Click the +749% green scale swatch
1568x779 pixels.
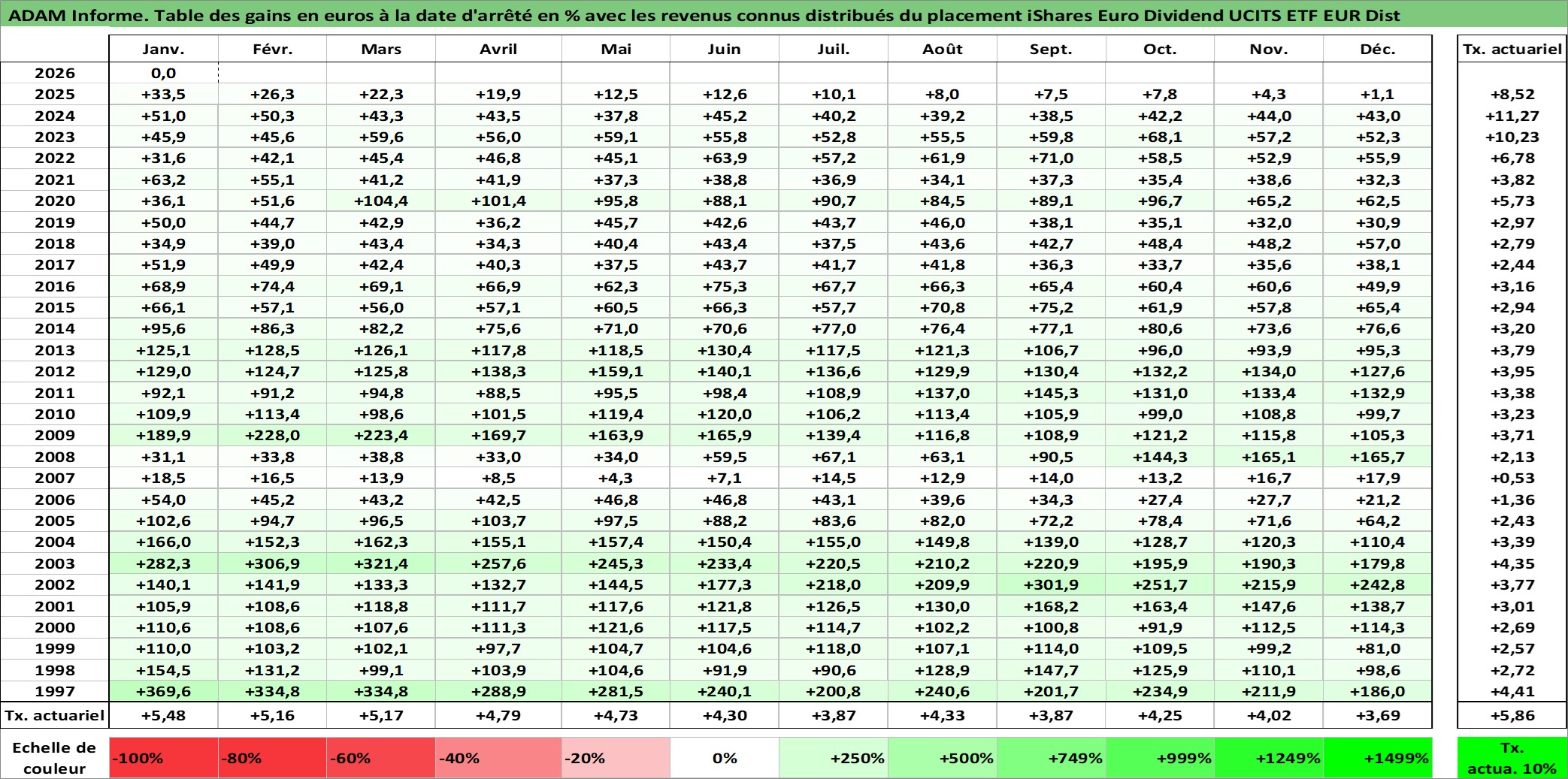click(x=1051, y=758)
